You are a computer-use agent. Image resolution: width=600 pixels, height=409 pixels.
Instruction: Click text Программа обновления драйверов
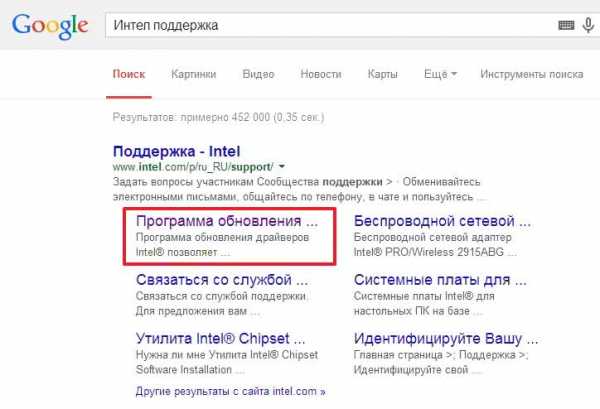(222, 237)
